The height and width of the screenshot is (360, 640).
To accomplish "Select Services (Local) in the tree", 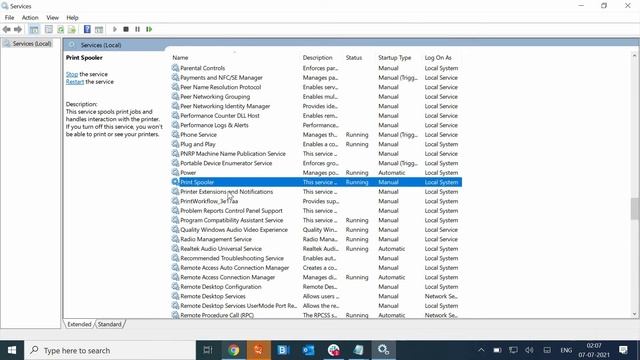I will pyautogui.click(x=32, y=44).
